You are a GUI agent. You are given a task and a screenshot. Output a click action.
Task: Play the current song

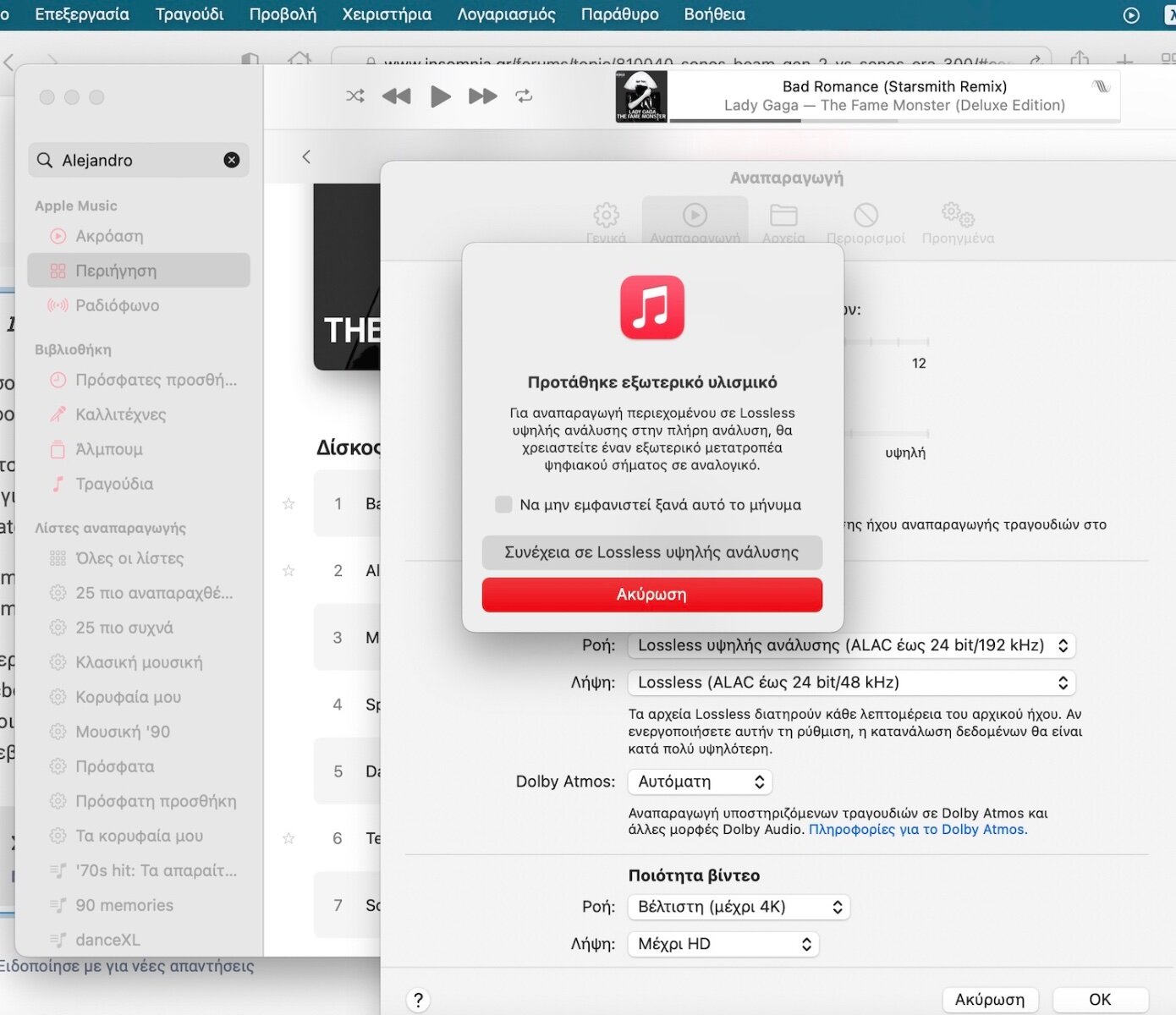click(x=440, y=96)
